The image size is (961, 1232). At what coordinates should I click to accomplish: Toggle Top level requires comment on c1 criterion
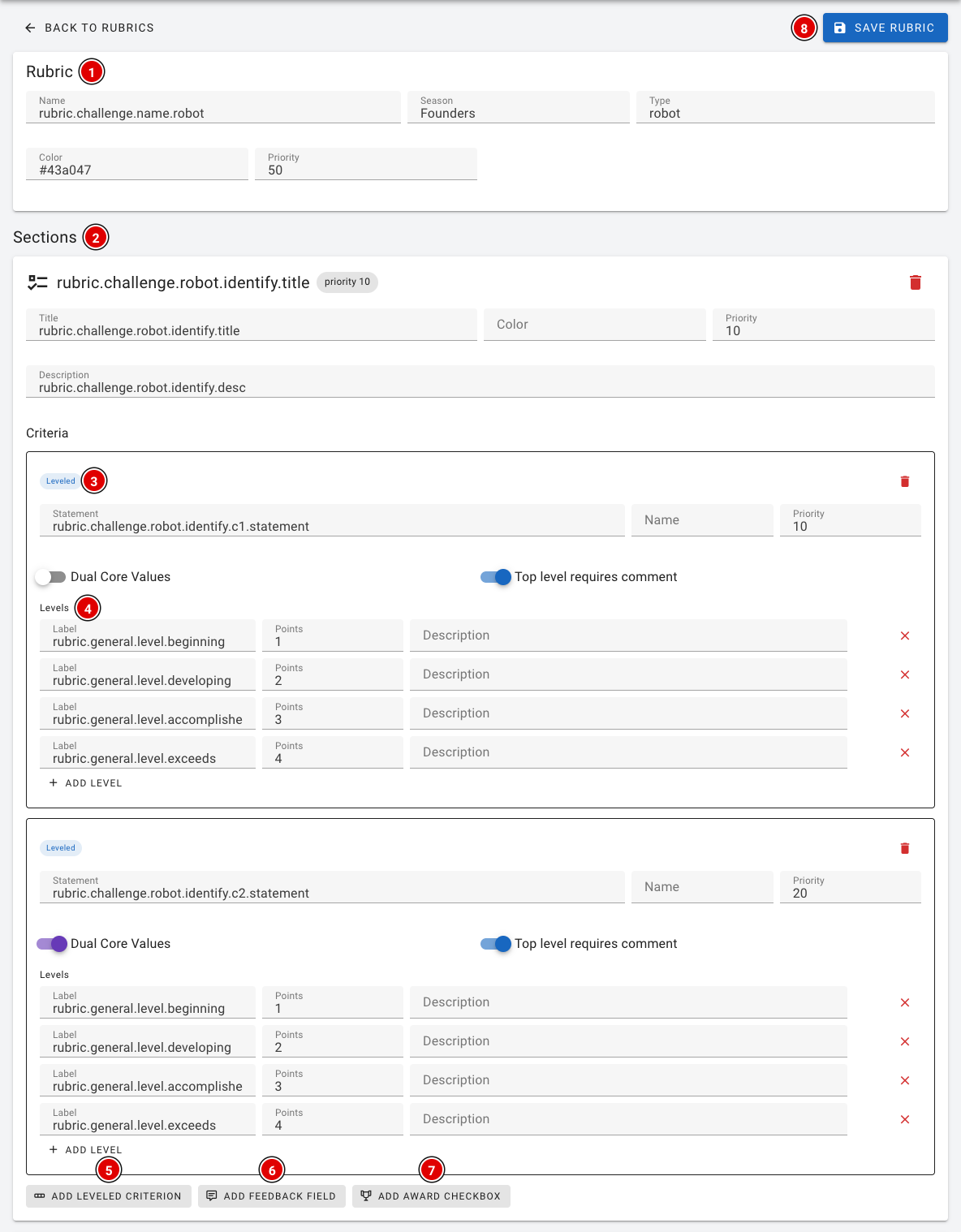point(495,577)
